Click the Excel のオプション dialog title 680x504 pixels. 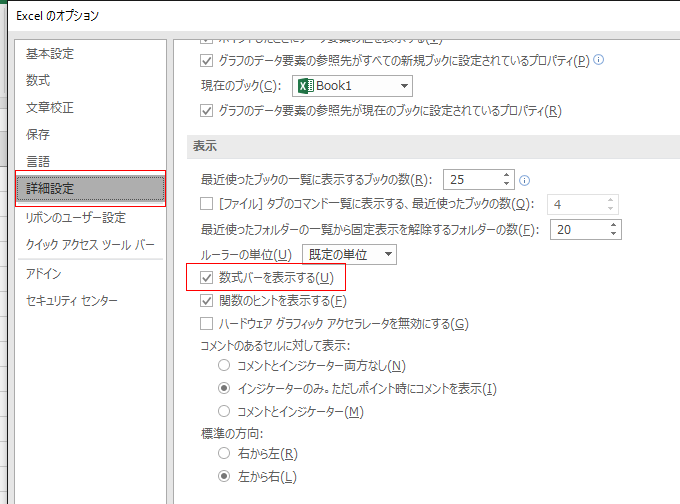point(57,16)
